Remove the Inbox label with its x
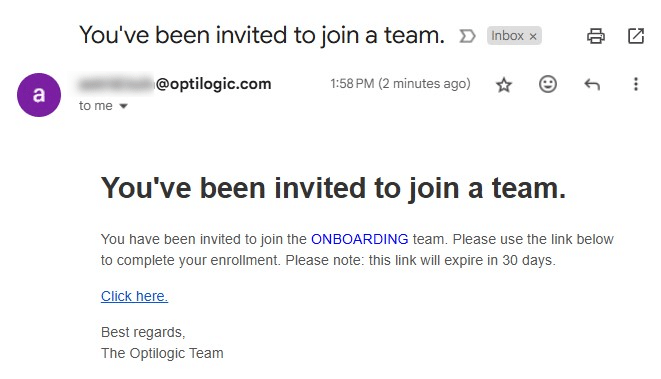 pyautogui.click(x=533, y=37)
